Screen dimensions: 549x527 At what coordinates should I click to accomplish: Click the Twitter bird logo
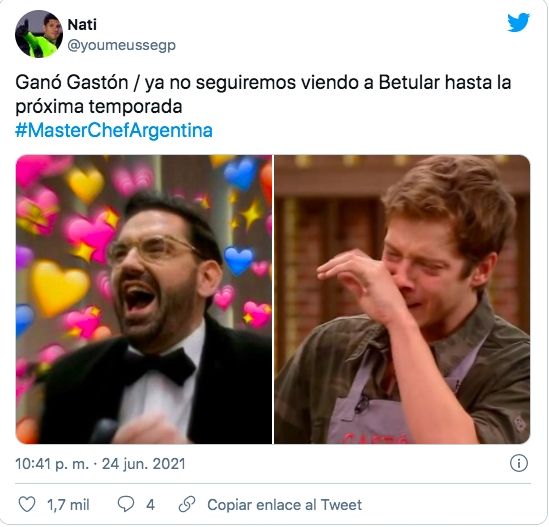click(x=519, y=22)
